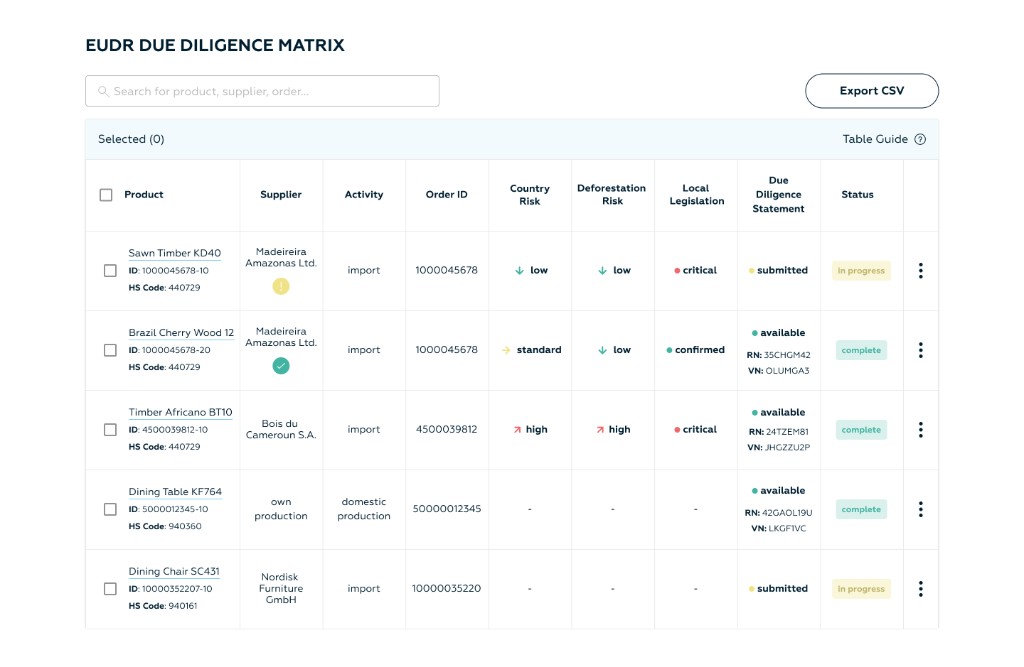The image size is (1024, 667).
Task: Open row menu for Brazil Cherry Wood 12
Action: [920, 350]
